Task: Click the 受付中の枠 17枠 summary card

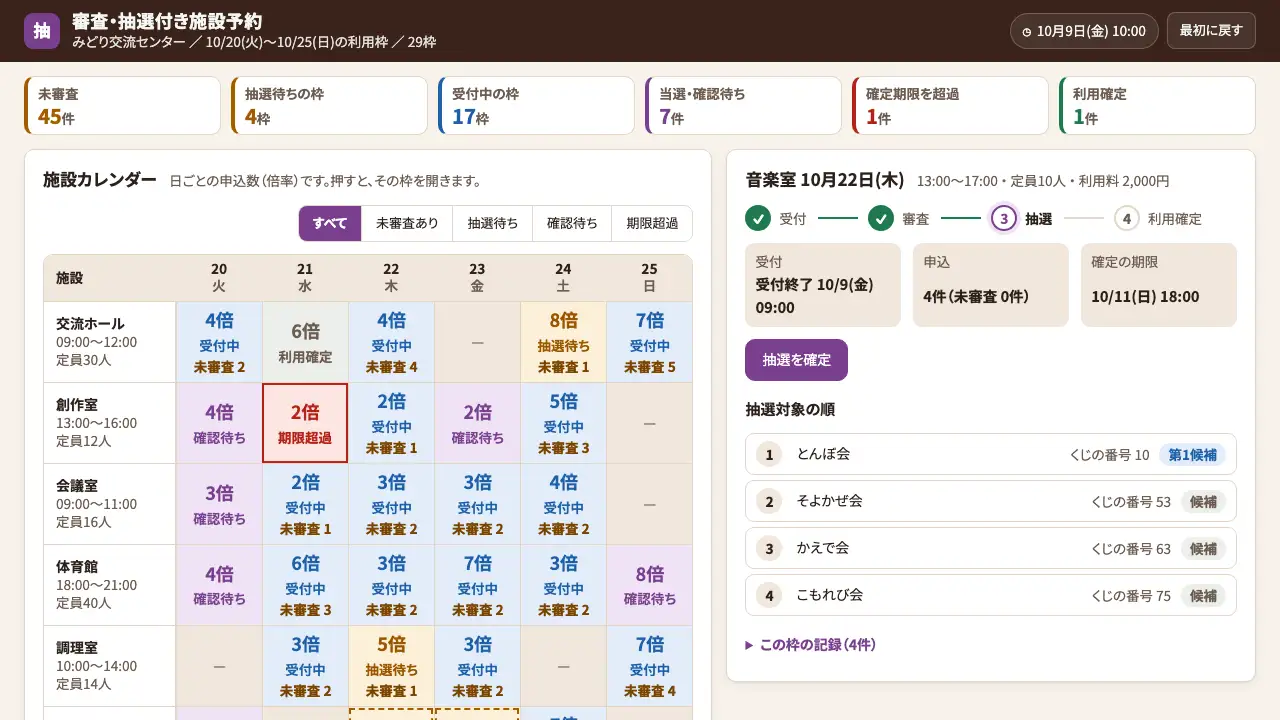Action: click(x=536, y=106)
